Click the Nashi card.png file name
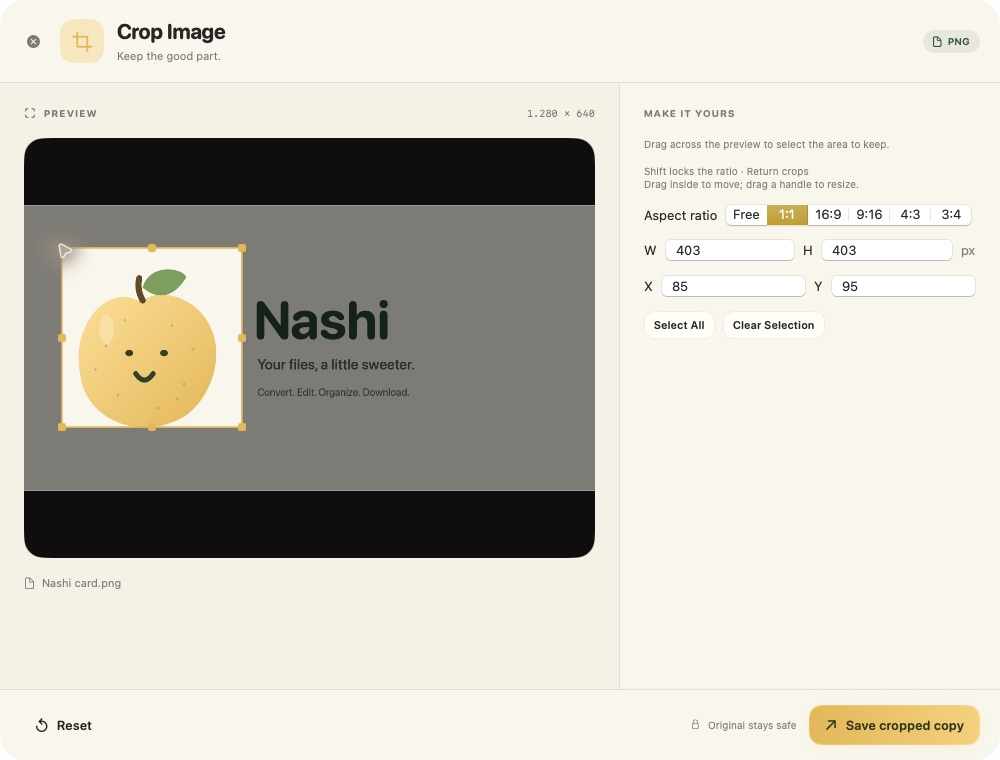This screenshot has height=760, width=1000. point(82,583)
